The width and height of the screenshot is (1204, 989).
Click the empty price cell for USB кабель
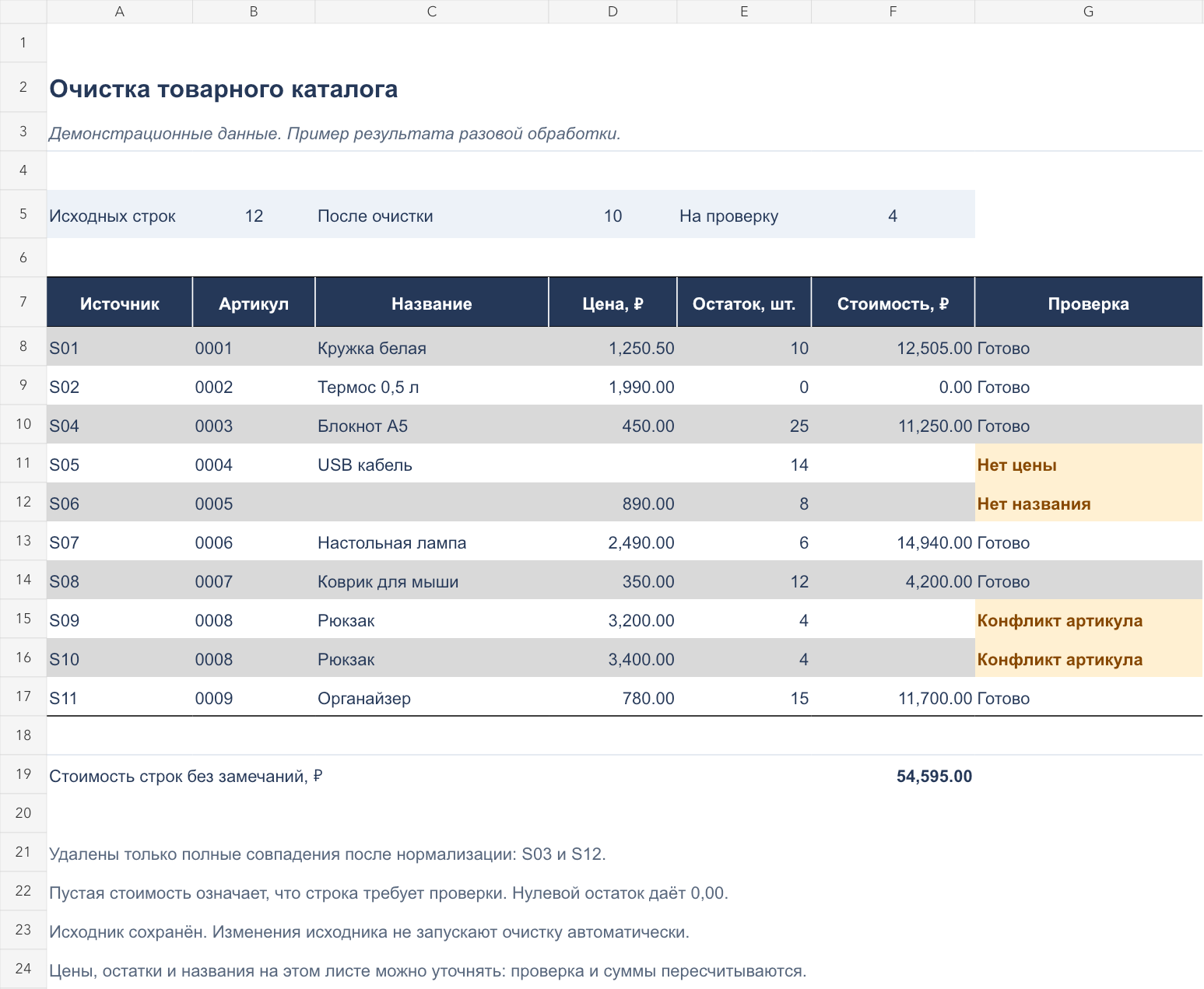click(x=613, y=465)
